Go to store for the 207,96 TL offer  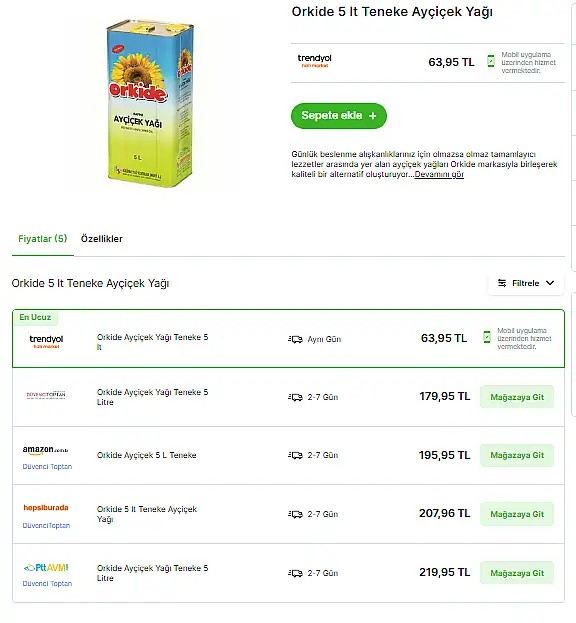(x=517, y=514)
